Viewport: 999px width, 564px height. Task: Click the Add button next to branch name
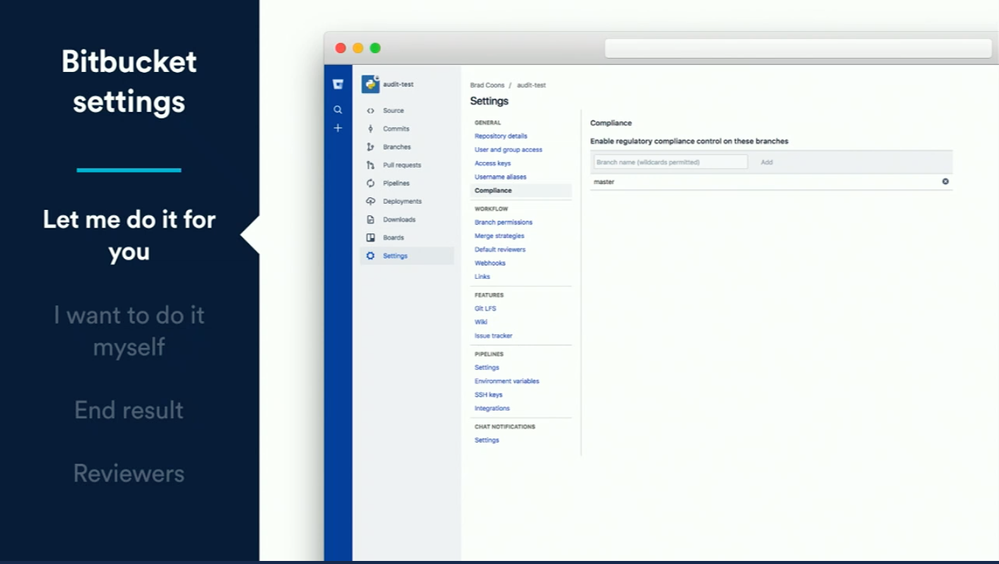click(766, 163)
